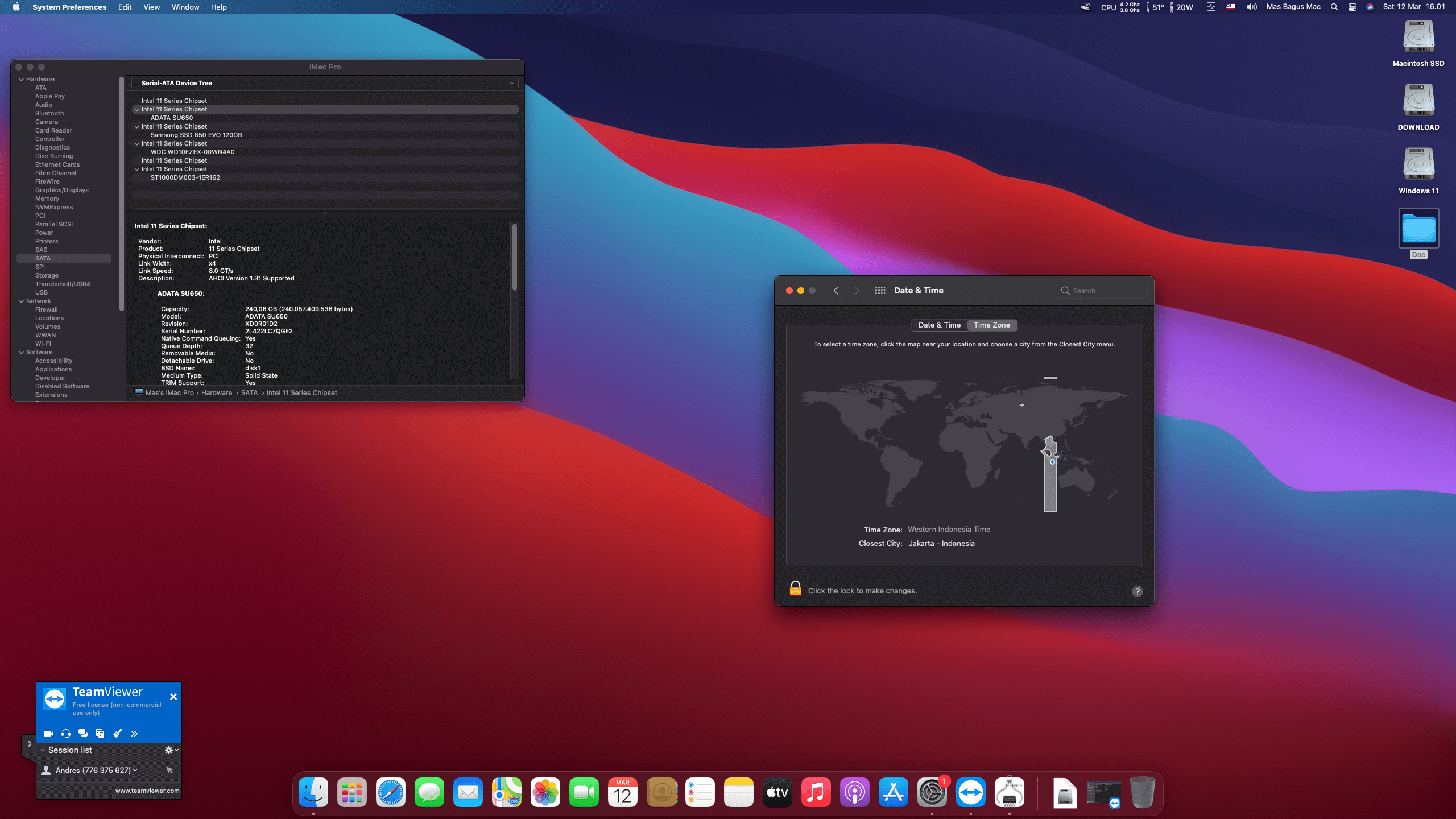Open the Window menu in menu bar
This screenshot has width=1456, height=819.
[x=185, y=7]
